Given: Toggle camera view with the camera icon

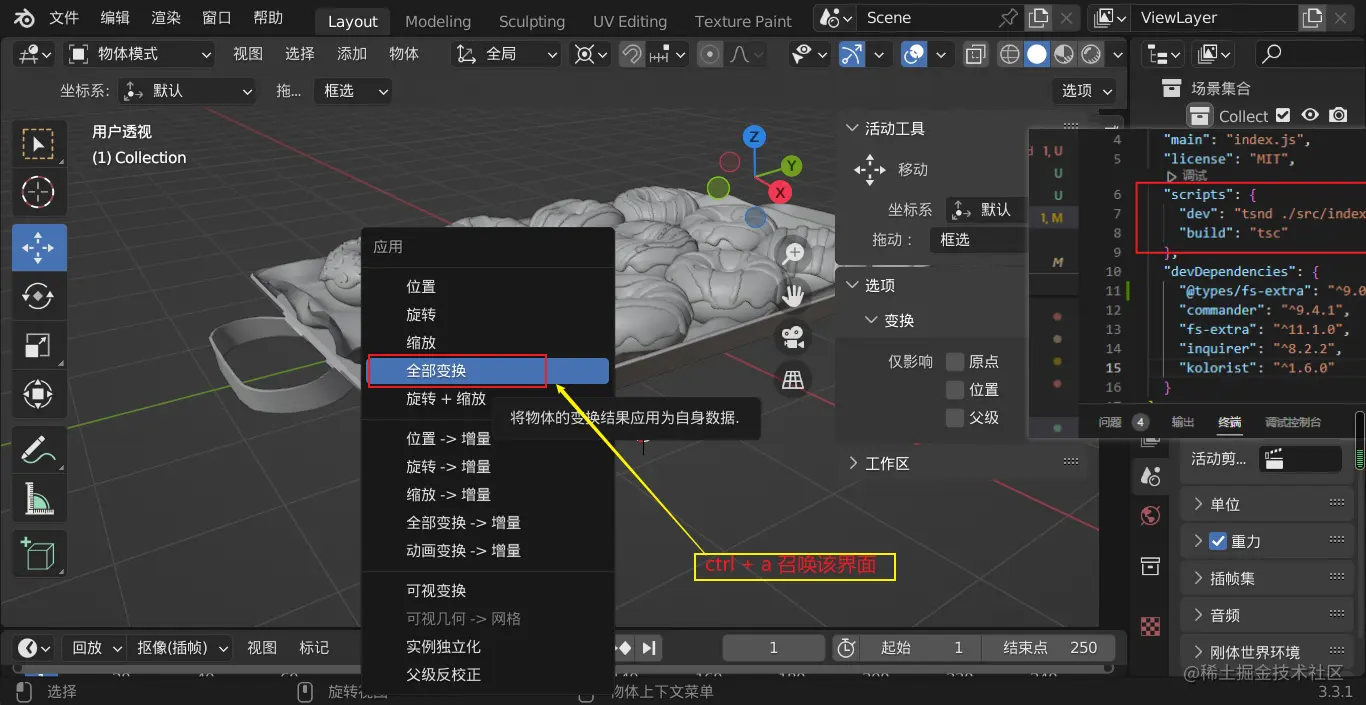Looking at the screenshot, I should 794,337.
